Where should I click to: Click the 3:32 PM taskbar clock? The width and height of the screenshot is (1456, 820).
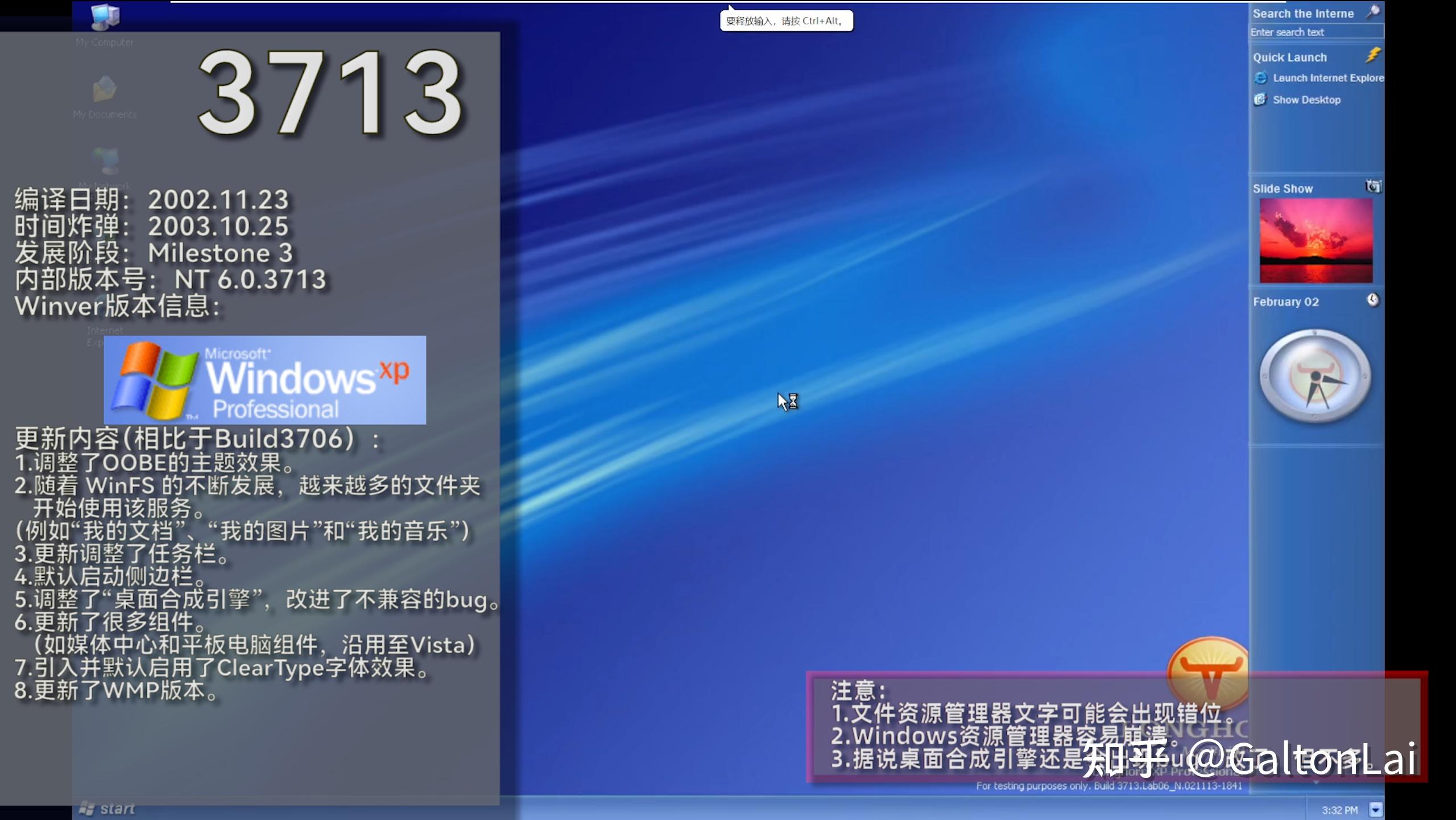[1339, 810]
